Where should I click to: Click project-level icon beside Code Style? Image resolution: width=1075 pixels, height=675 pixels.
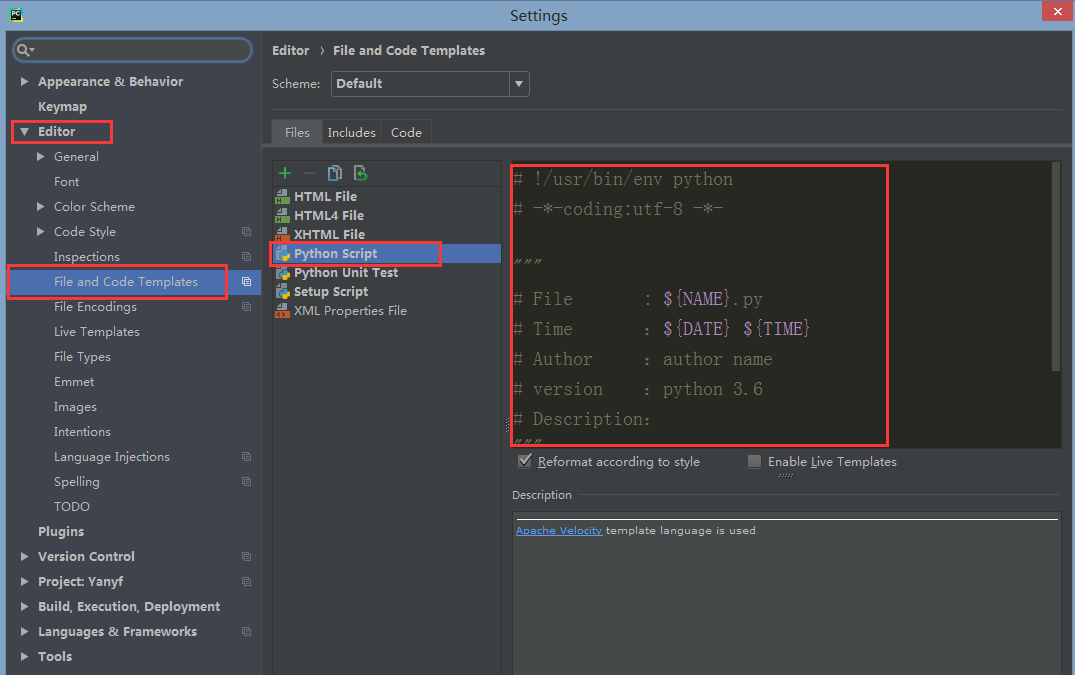pos(246,232)
